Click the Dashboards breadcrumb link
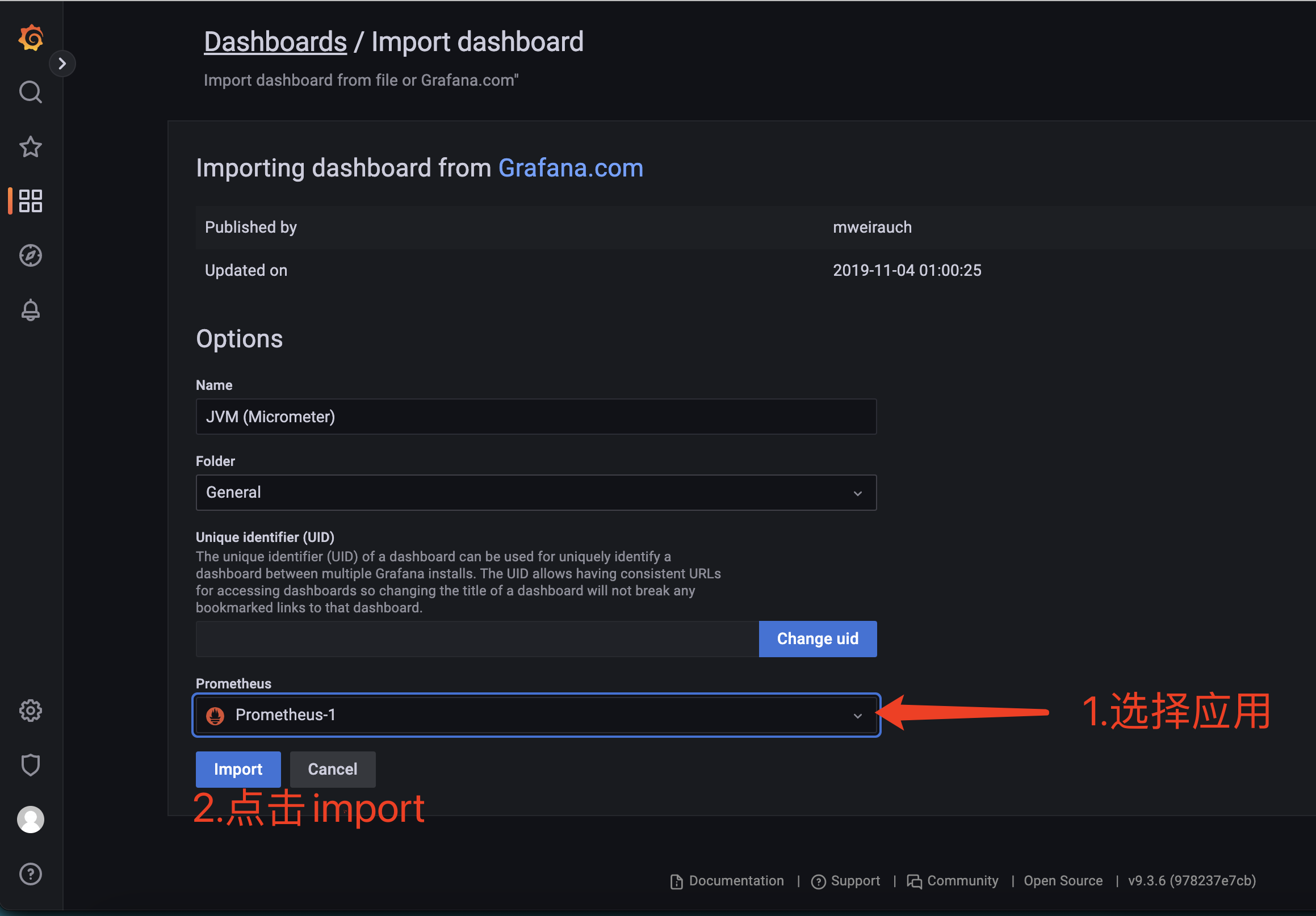1316x916 pixels. pyautogui.click(x=276, y=42)
